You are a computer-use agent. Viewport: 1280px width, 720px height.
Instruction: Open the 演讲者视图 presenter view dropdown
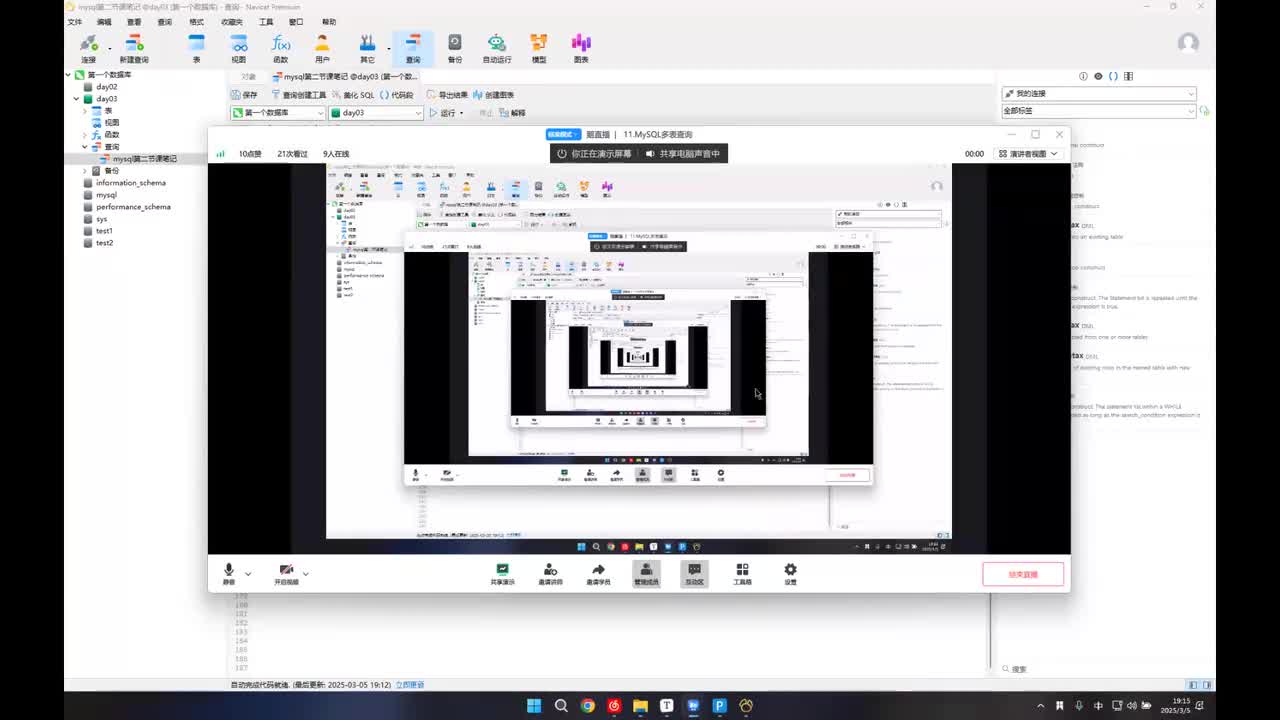[x=1027, y=154]
